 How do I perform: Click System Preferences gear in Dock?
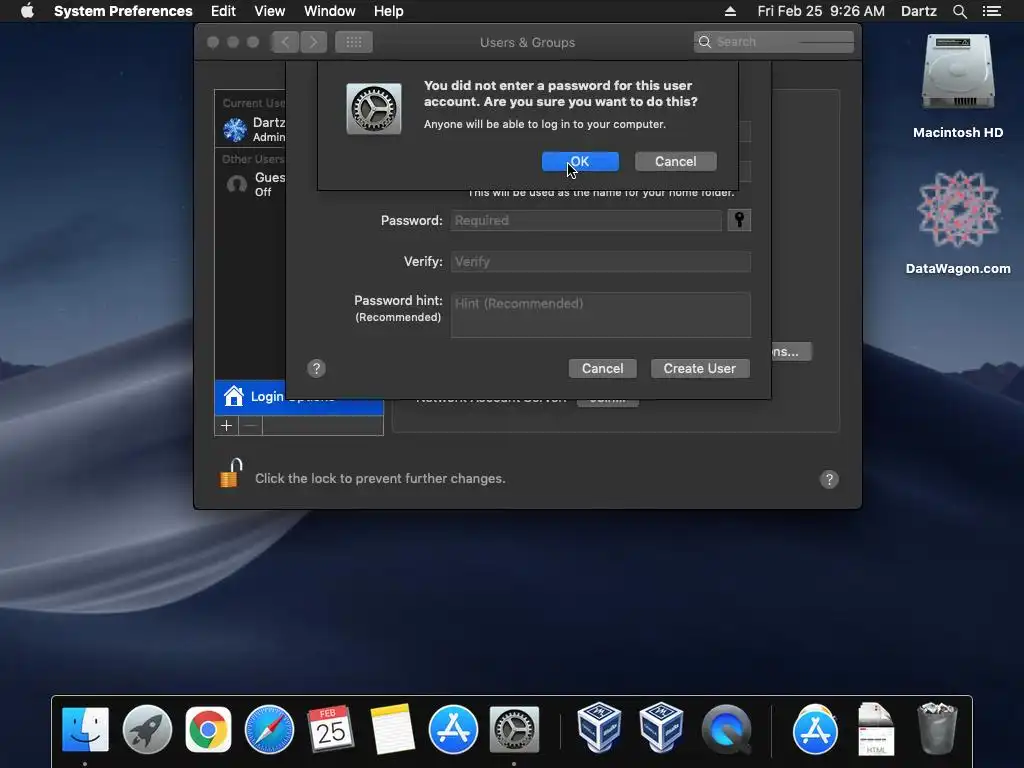pos(514,729)
